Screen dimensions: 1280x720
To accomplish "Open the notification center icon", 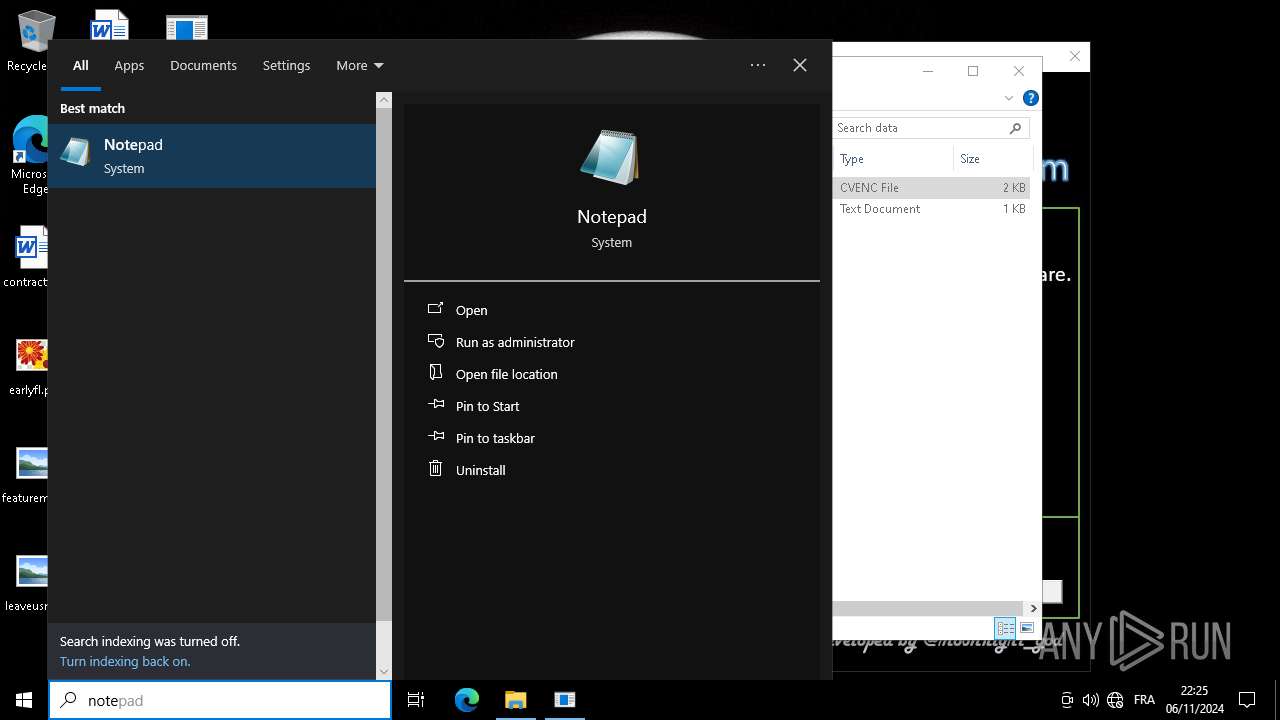I will click(1247, 700).
